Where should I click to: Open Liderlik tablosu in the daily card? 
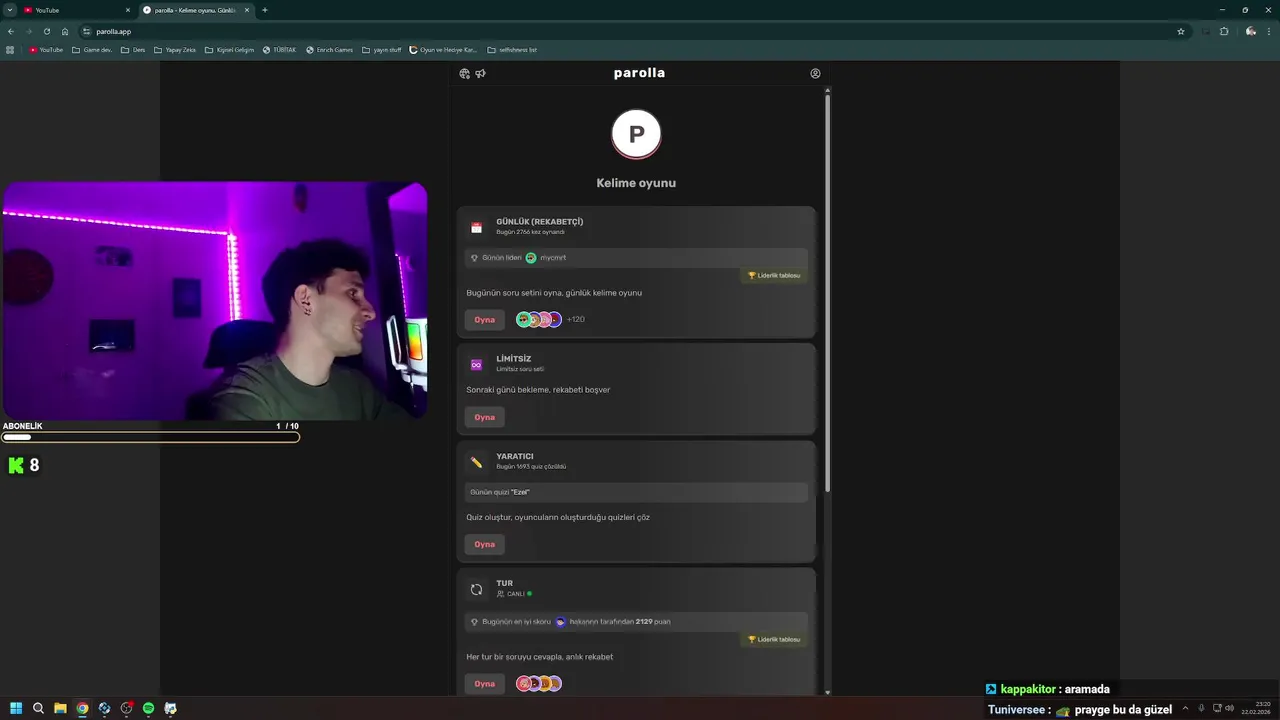click(x=774, y=275)
